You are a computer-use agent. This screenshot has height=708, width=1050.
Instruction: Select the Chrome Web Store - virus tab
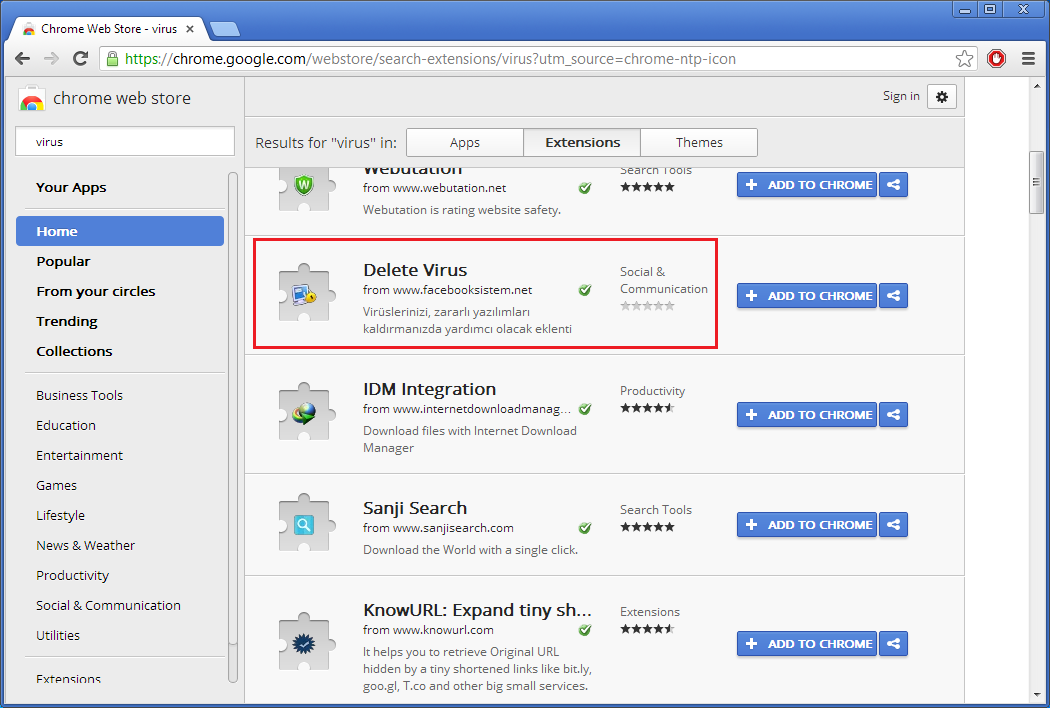click(109, 29)
